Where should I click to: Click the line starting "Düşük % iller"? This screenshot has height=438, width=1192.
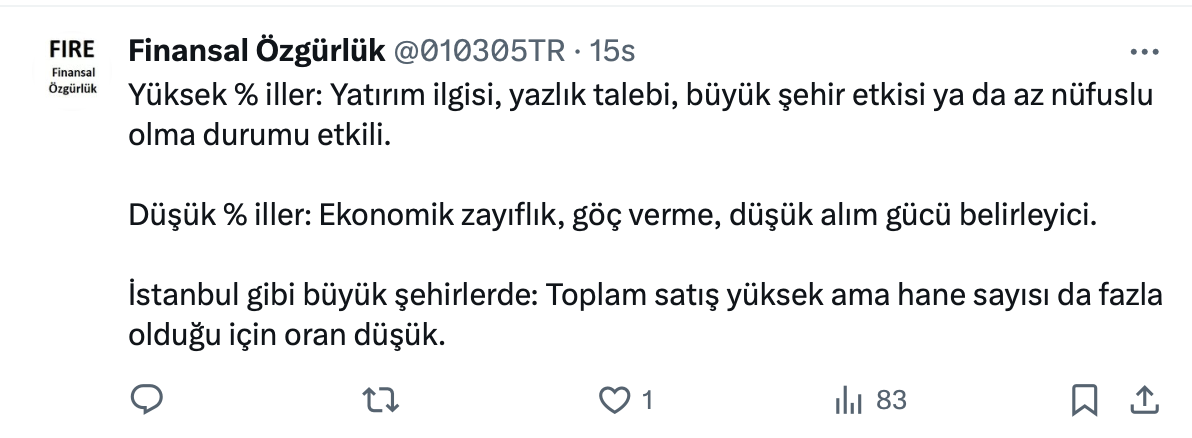[612, 216]
